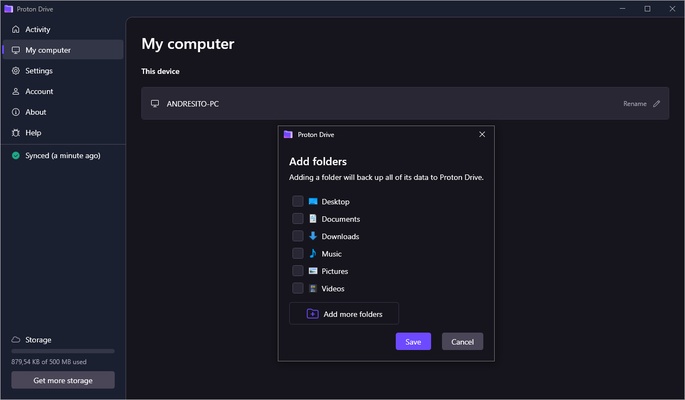Check the Documents folder checkbox
Screen dimensions: 685x400
pos(298,218)
